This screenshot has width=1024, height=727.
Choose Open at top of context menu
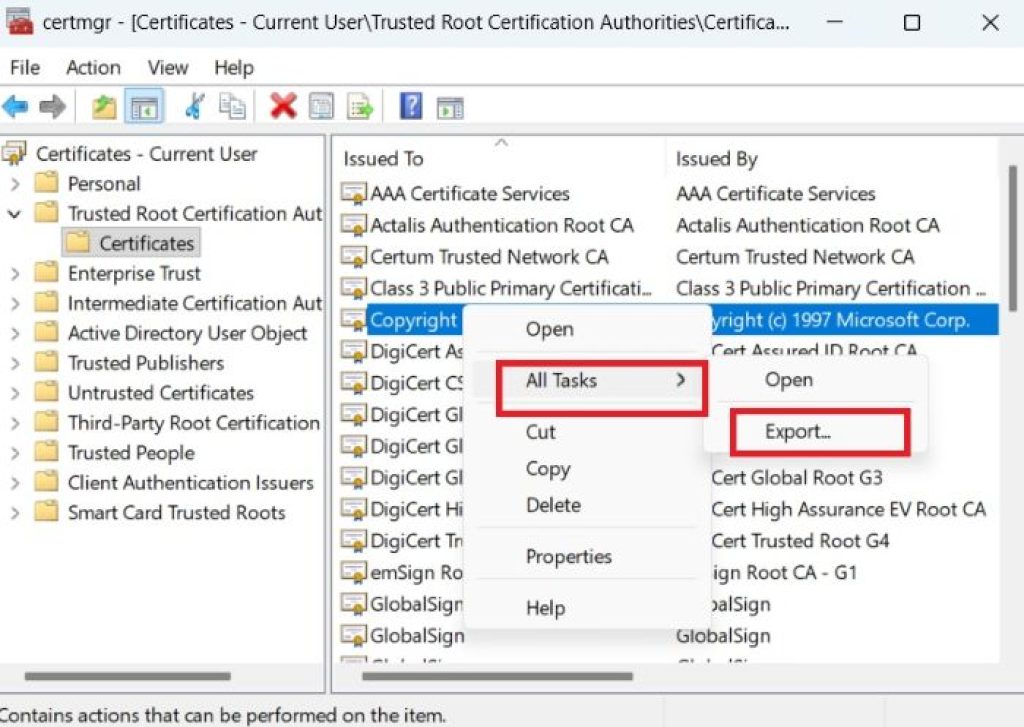(x=550, y=329)
